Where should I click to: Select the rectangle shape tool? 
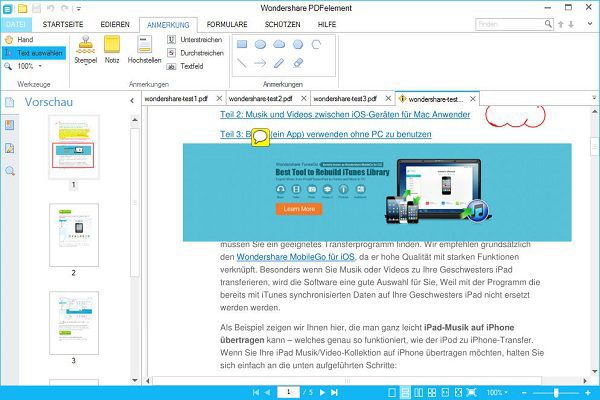point(242,44)
